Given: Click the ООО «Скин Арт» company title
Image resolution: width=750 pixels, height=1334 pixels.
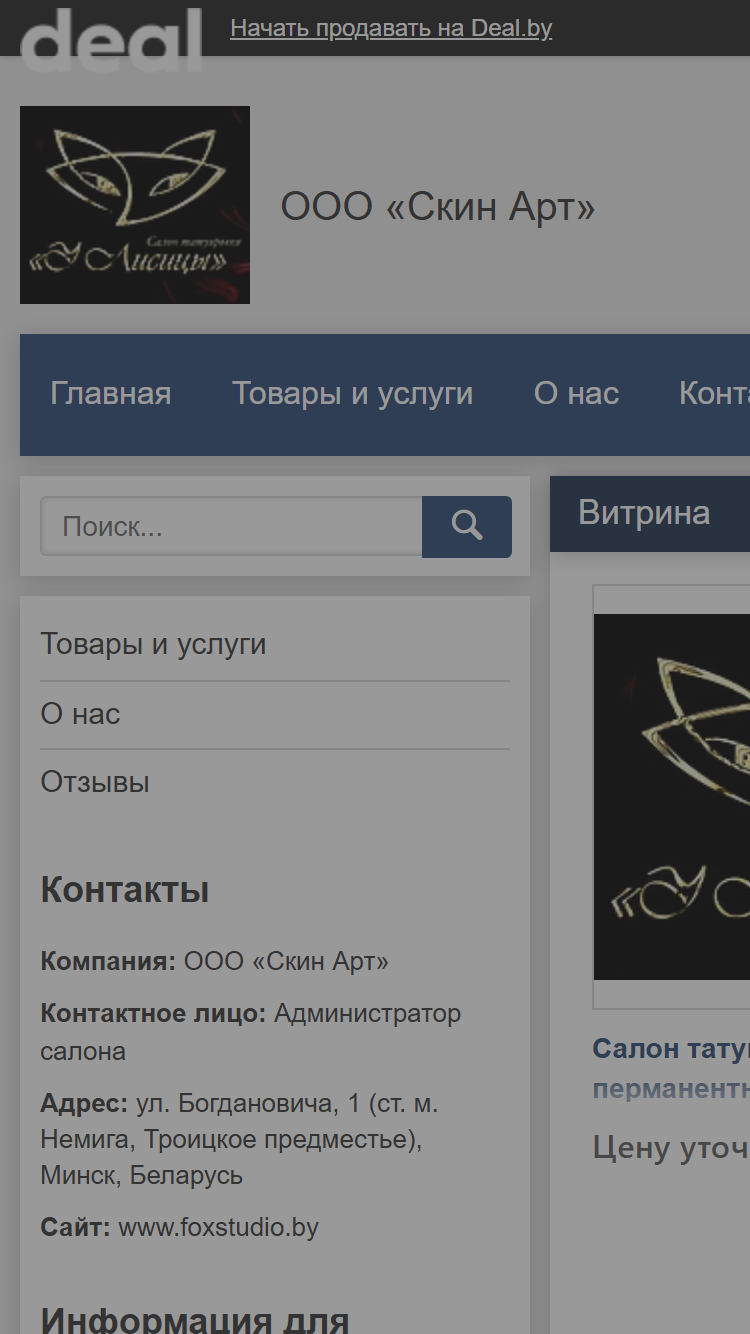Looking at the screenshot, I should tap(438, 207).
